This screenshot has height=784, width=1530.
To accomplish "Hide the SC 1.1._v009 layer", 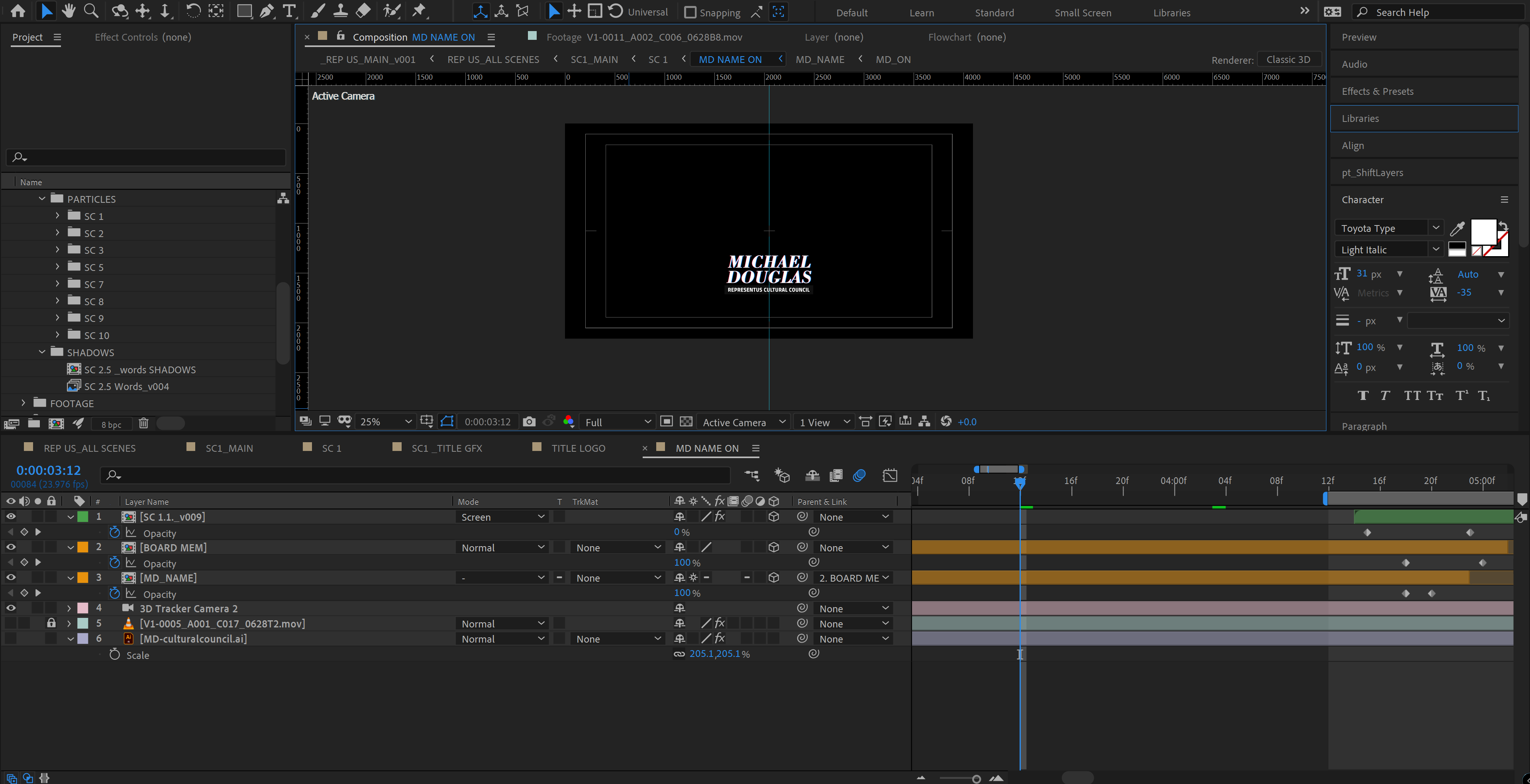I will point(11,517).
